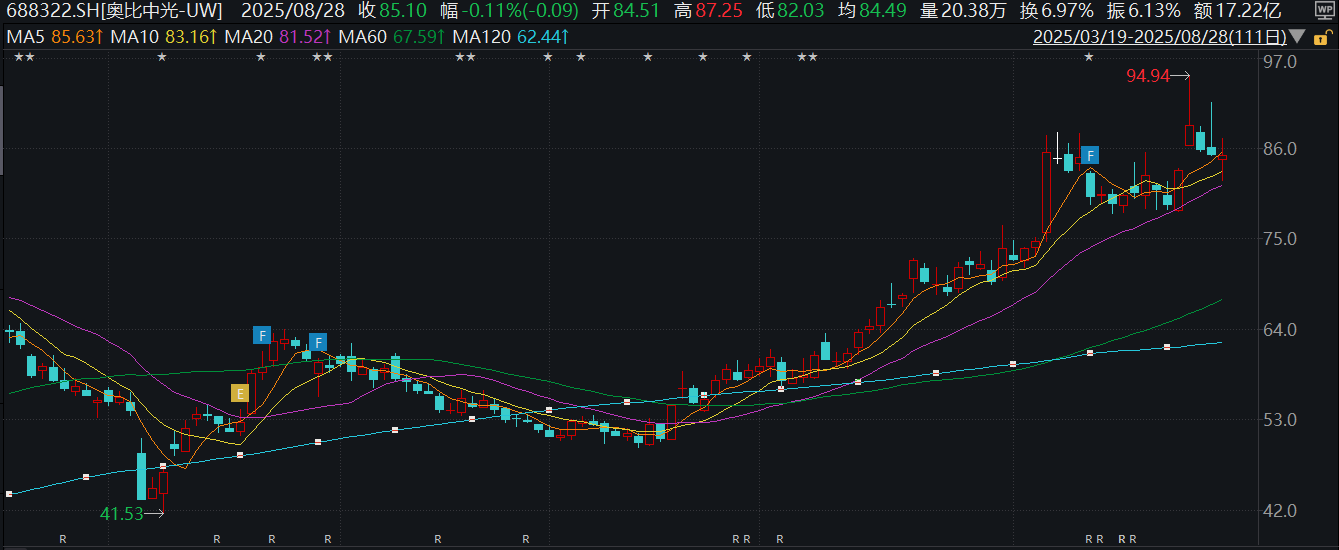Click the MA20 moving average label

tap(277, 38)
